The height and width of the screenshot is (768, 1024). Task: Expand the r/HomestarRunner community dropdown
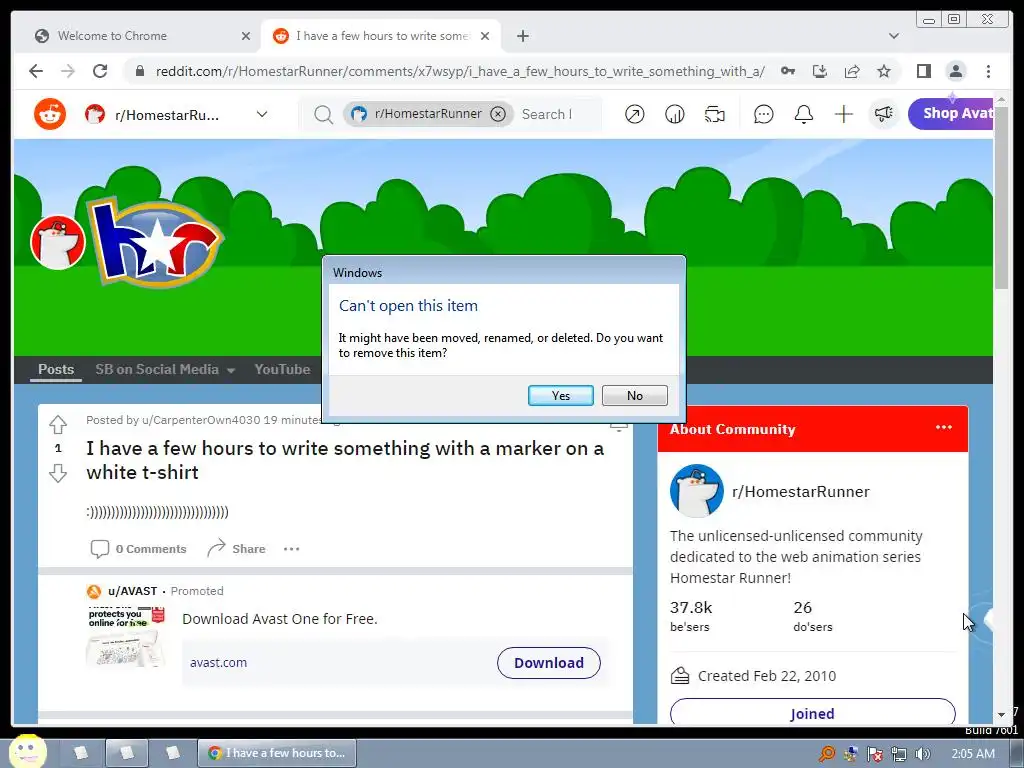[262, 114]
